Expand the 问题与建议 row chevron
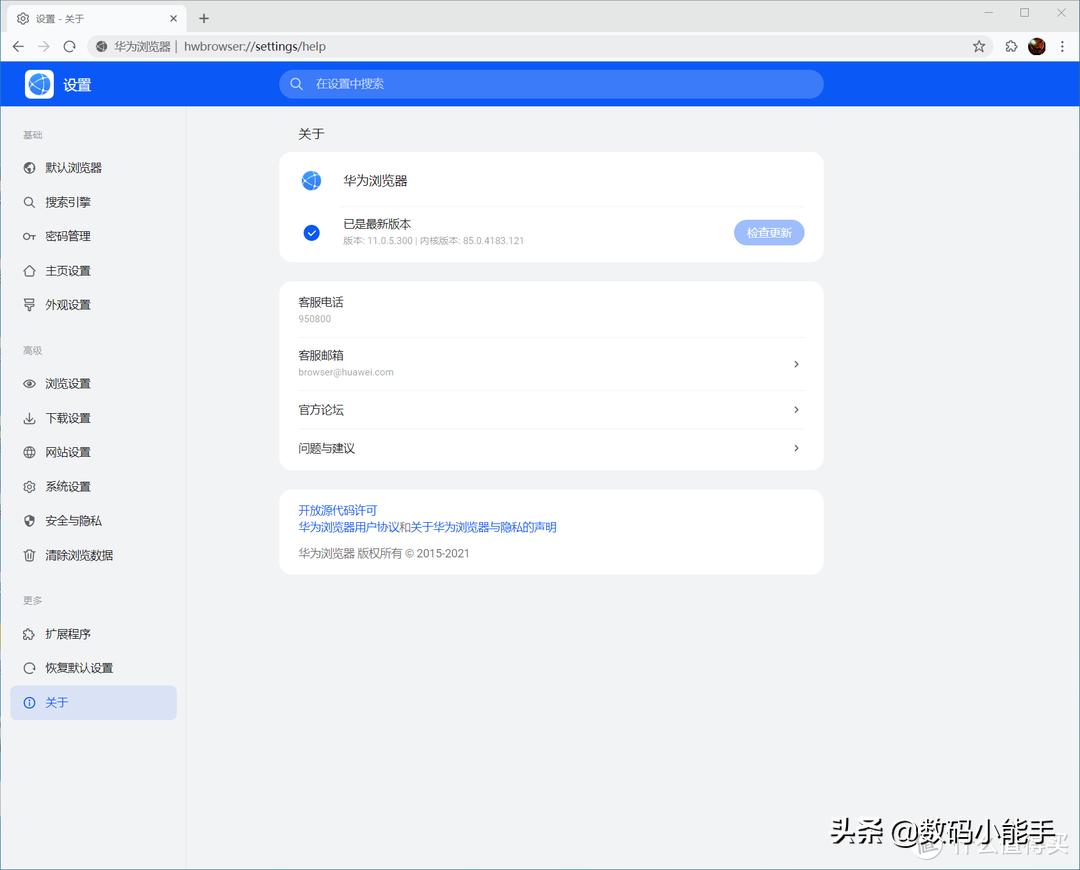The image size is (1080, 870). [796, 448]
